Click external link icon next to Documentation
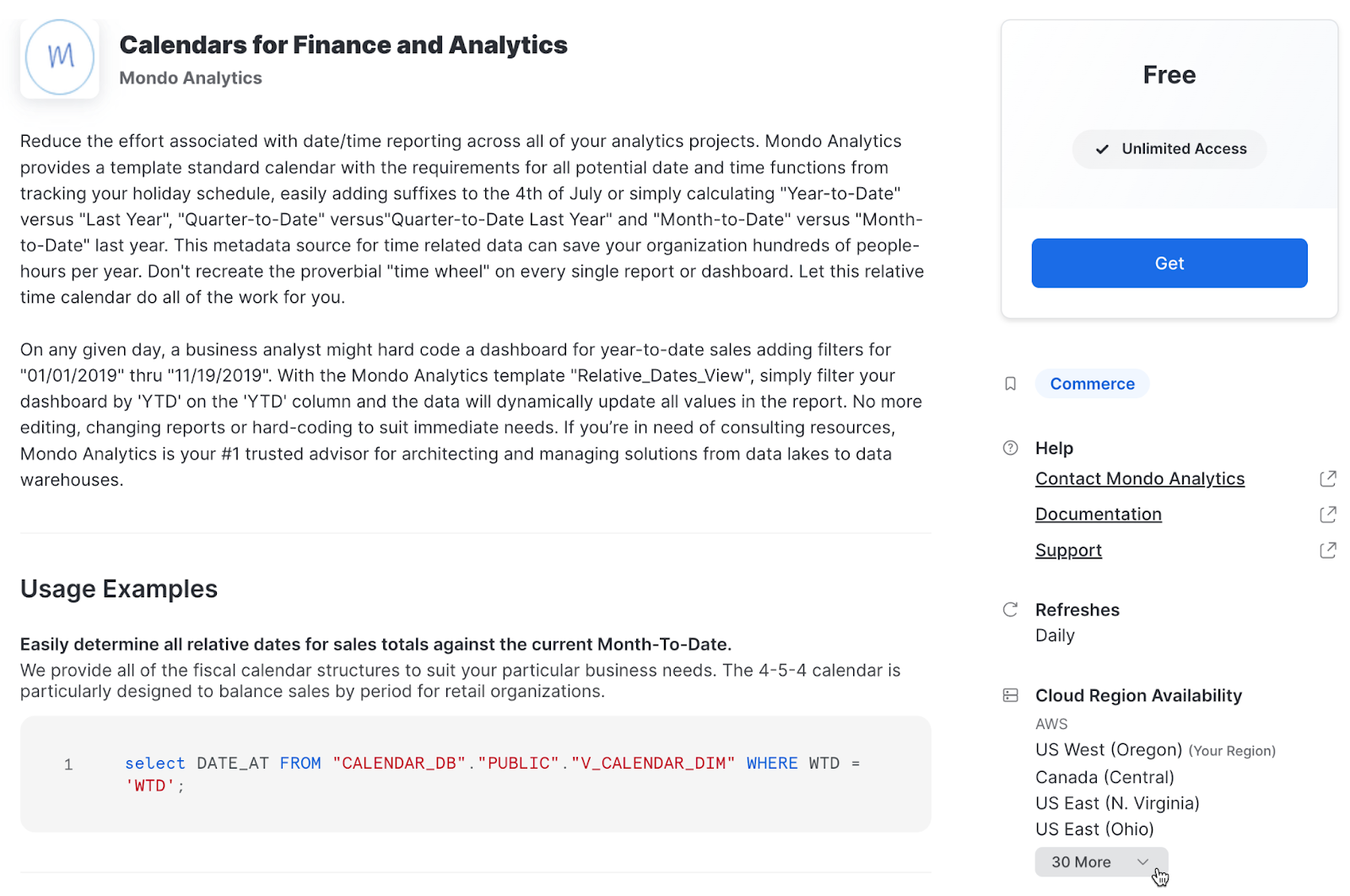Viewport: 1350px width, 896px height. click(x=1327, y=515)
